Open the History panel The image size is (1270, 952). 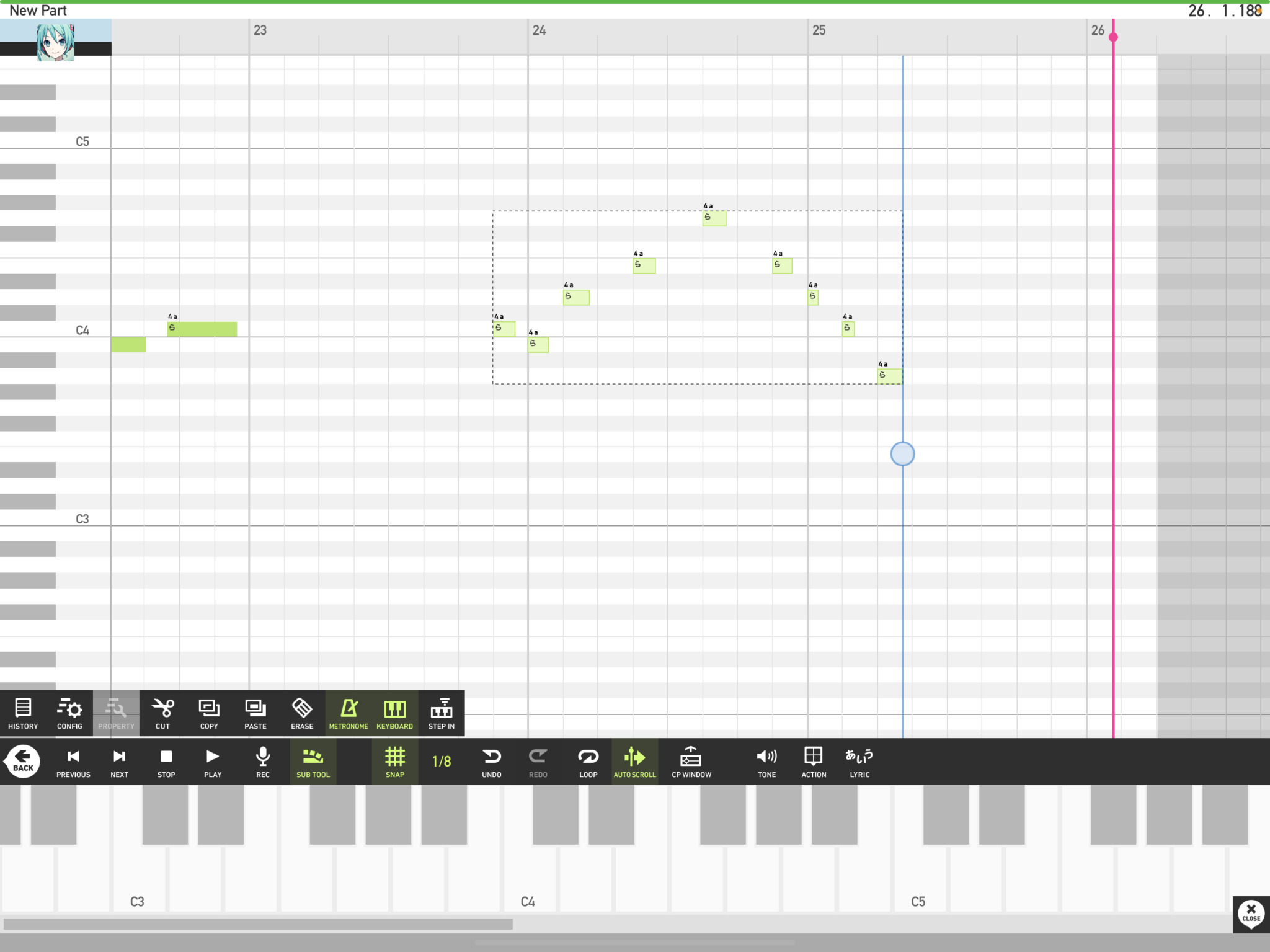pyautogui.click(x=23, y=713)
